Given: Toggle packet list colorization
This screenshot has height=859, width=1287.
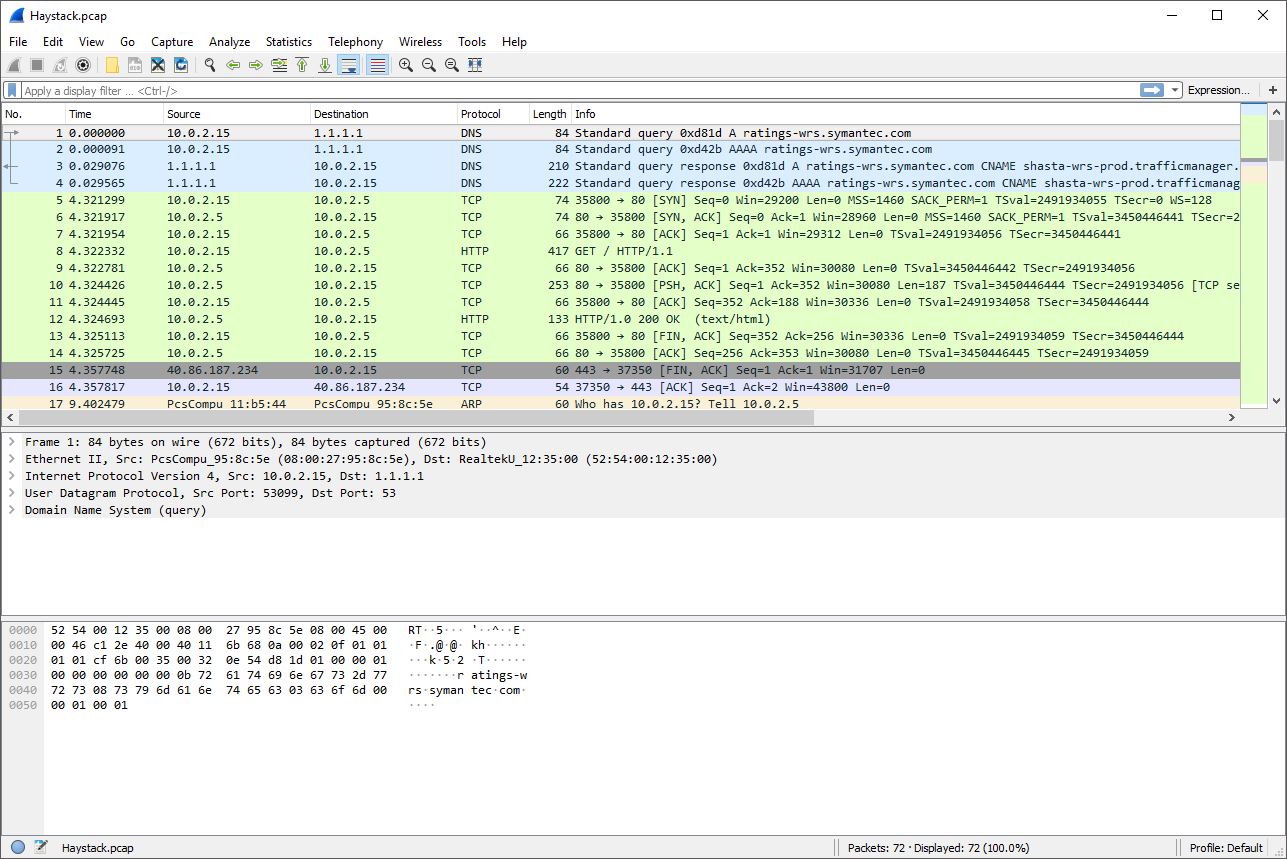Looking at the screenshot, I should pos(377,65).
